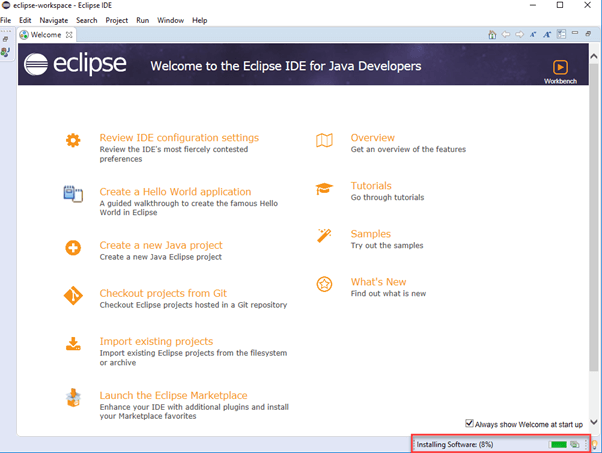Click the reduce font size icon
The width and height of the screenshot is (602, 453).
click(x=534, y=35)
